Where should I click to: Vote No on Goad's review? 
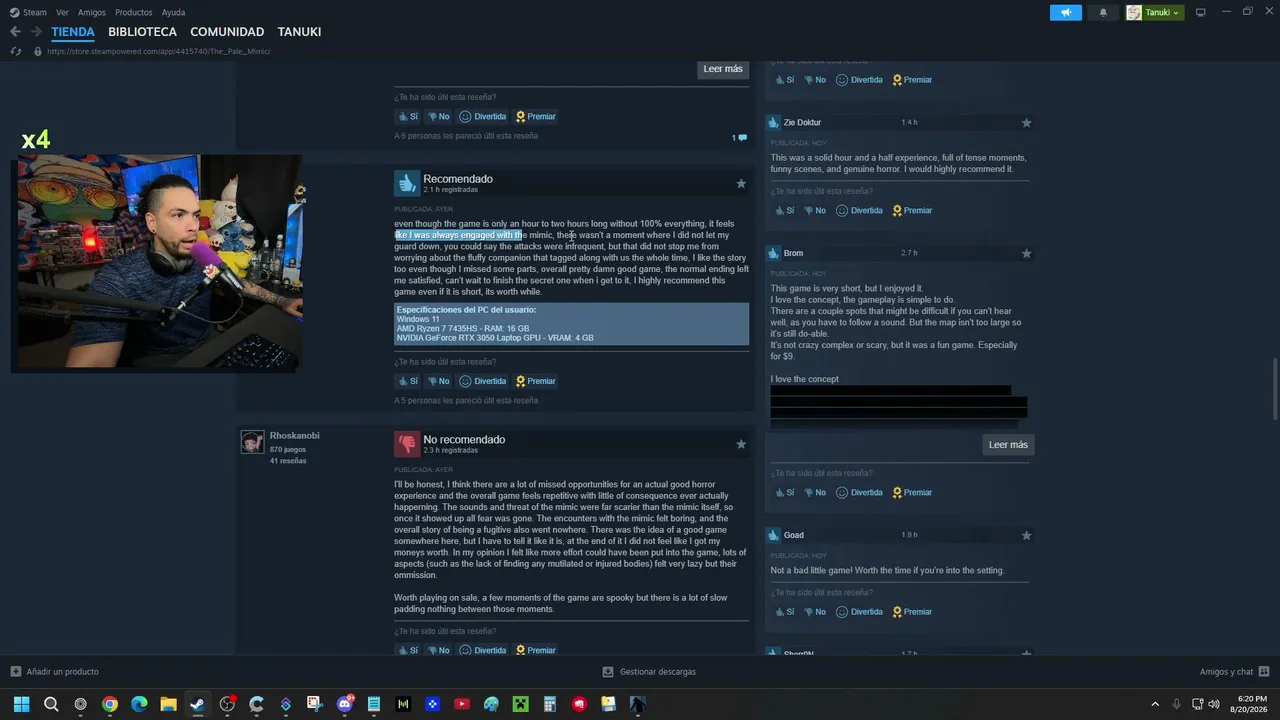(814, 612)
